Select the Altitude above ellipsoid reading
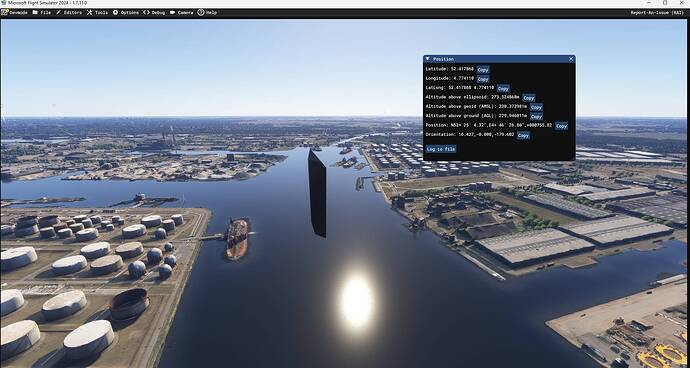 pos(473,97)
